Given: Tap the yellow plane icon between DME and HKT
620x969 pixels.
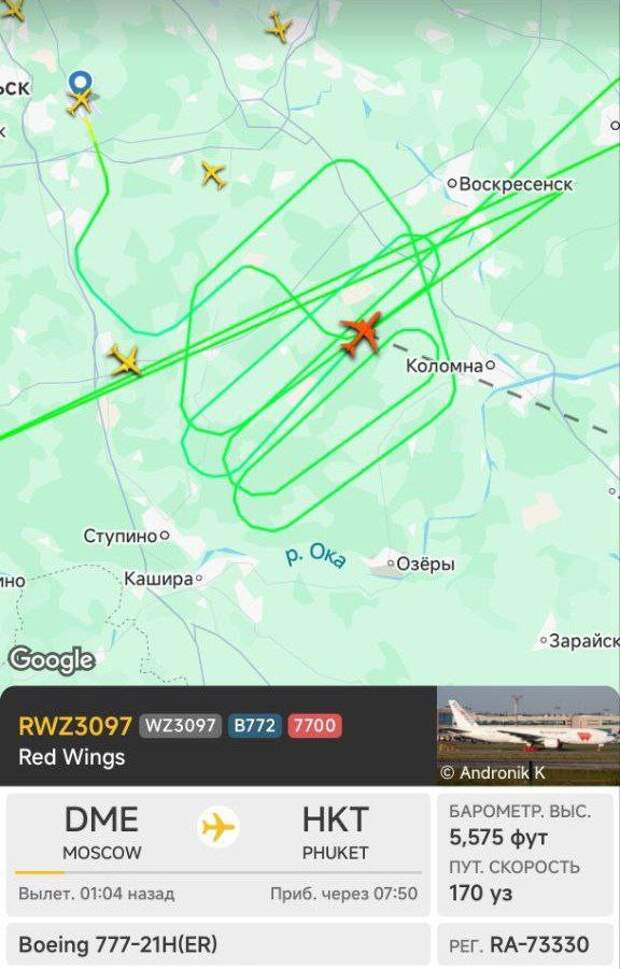Looking at the screenshot, I should click(x=218, y=827).
